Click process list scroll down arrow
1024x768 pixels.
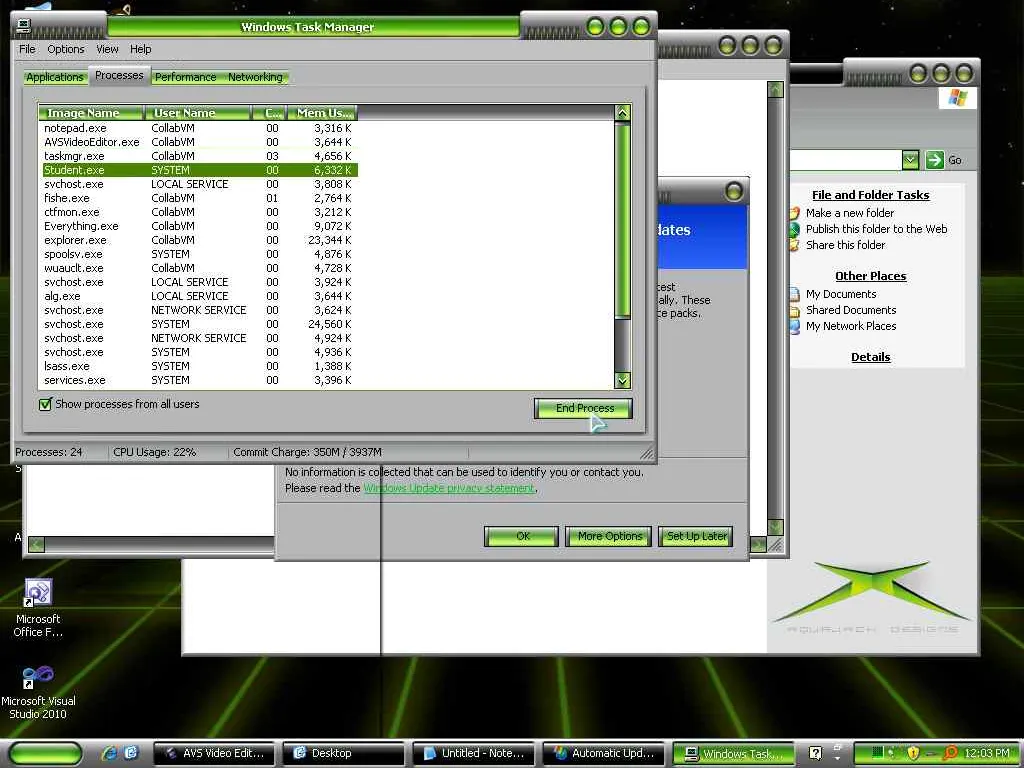pos(622,379)
